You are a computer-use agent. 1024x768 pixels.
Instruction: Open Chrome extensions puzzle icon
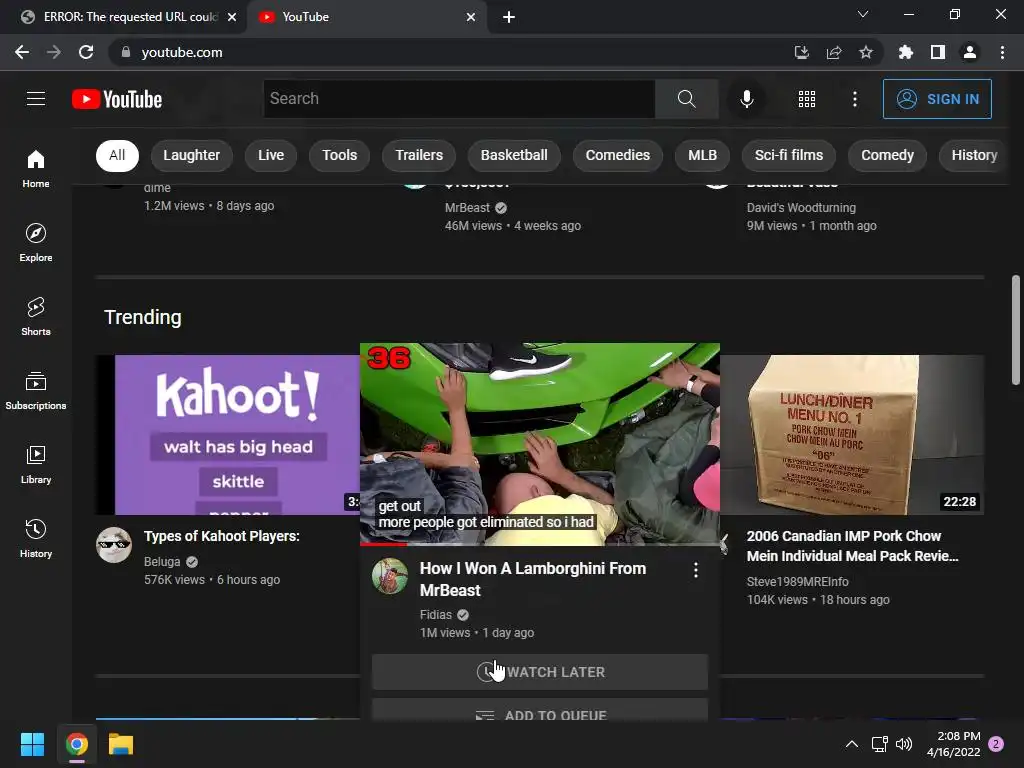[x=906, y=52]
